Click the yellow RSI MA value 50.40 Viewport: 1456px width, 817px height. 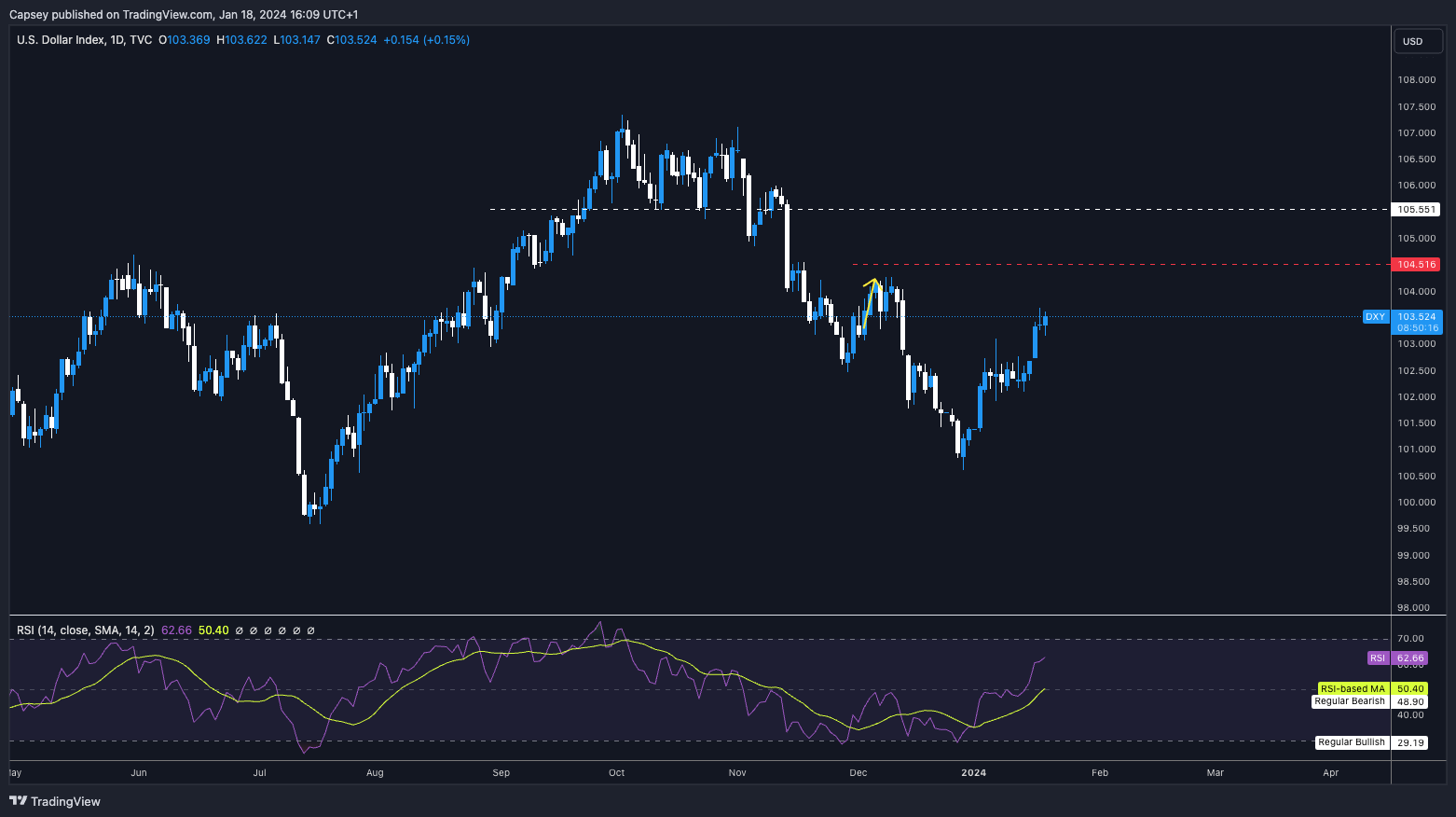click(x=213, y=630)
